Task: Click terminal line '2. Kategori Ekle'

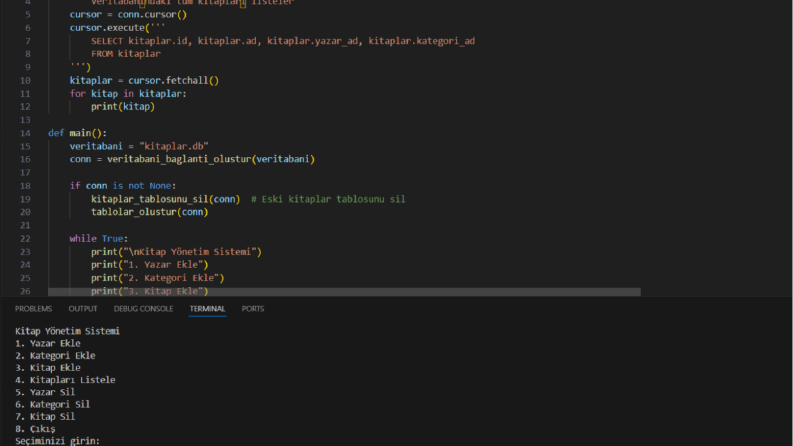Action: pyautogui.click(x=55, y=355)
